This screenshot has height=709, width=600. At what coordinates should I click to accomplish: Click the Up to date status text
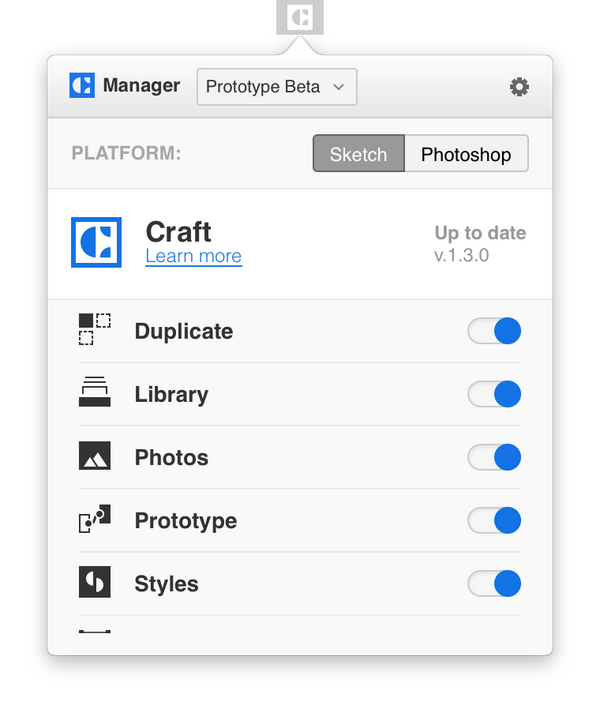[480, 233]
